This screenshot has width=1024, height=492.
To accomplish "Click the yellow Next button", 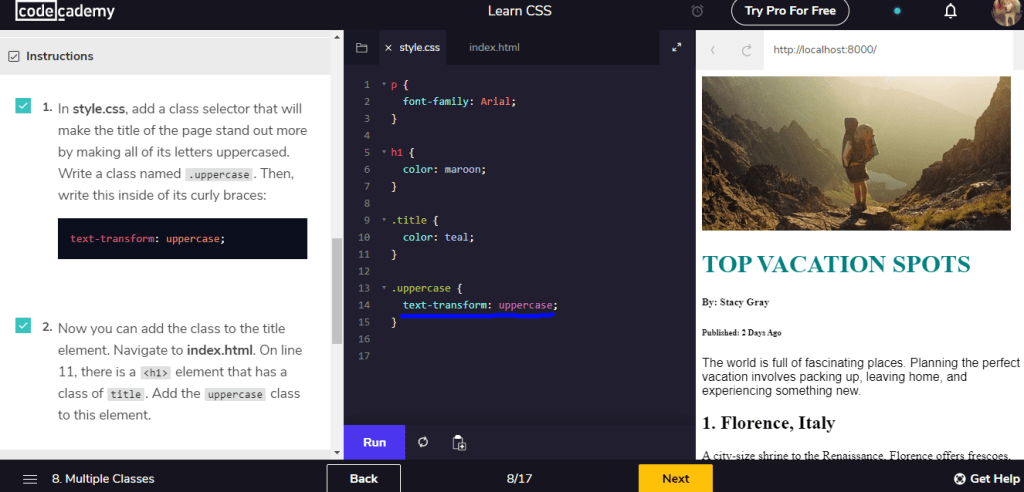I will [675, 478].
